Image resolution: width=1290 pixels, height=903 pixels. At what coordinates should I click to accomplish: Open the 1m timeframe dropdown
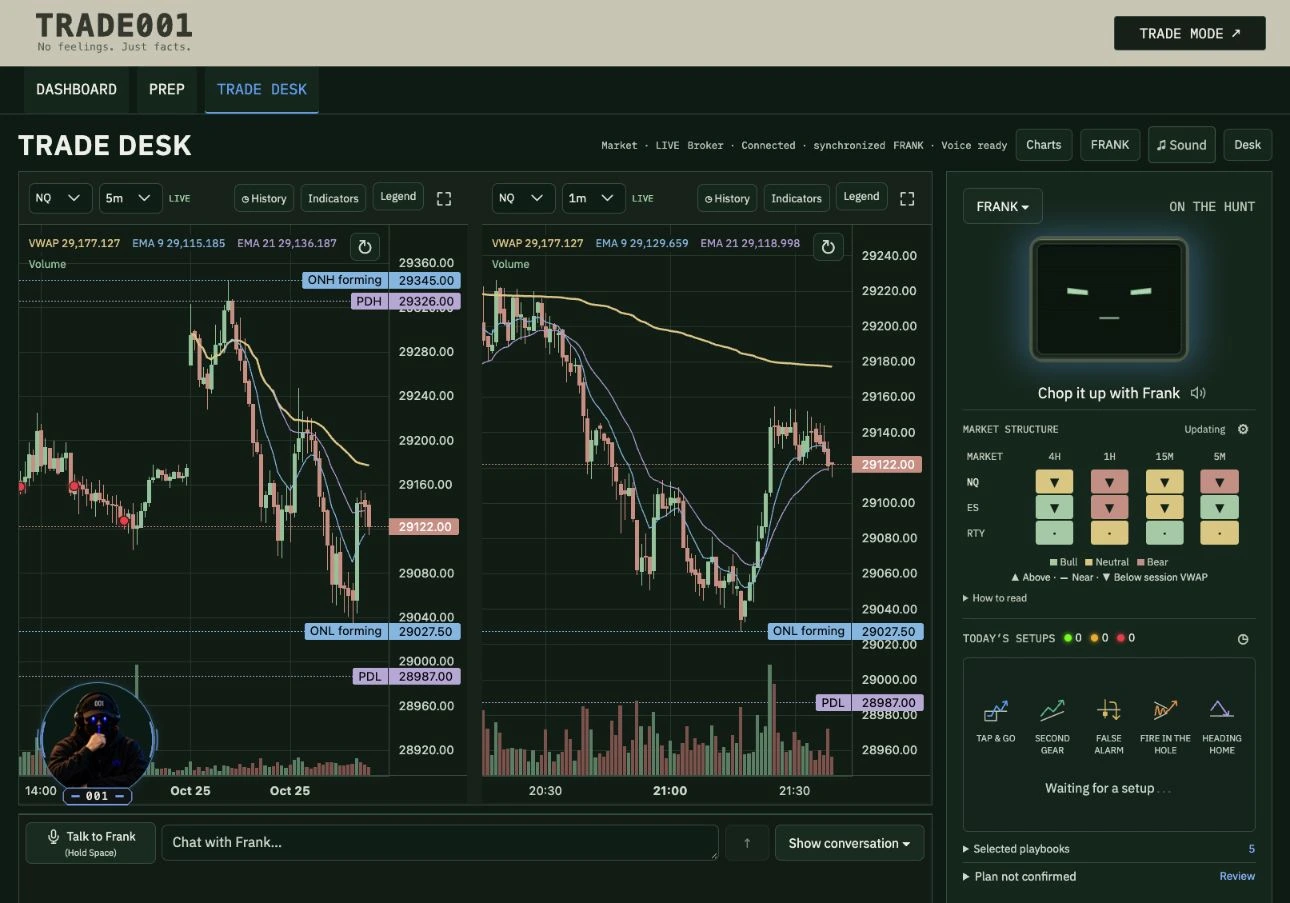593,198
